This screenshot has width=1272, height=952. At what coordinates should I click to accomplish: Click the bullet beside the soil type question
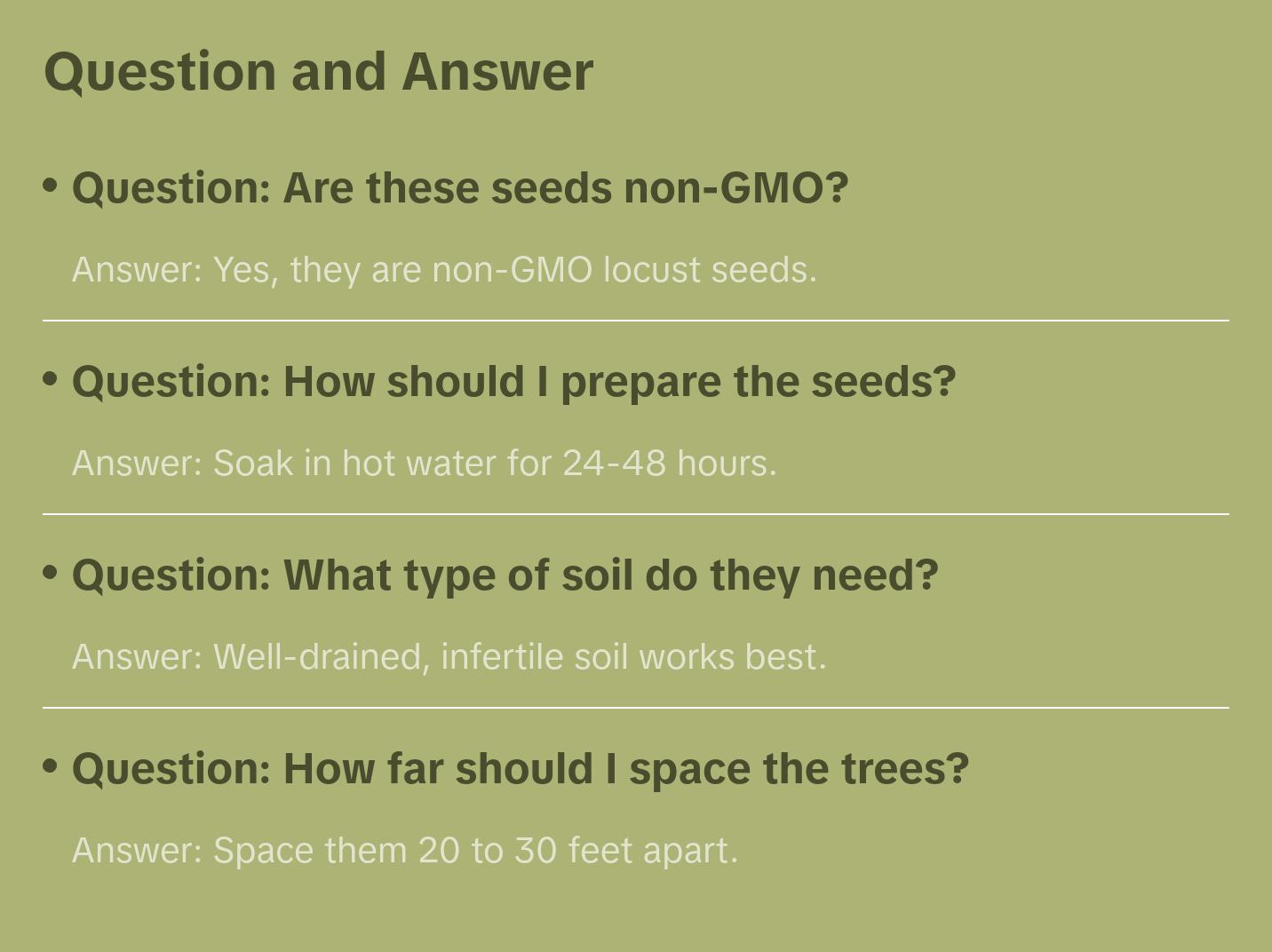point(51,572)
